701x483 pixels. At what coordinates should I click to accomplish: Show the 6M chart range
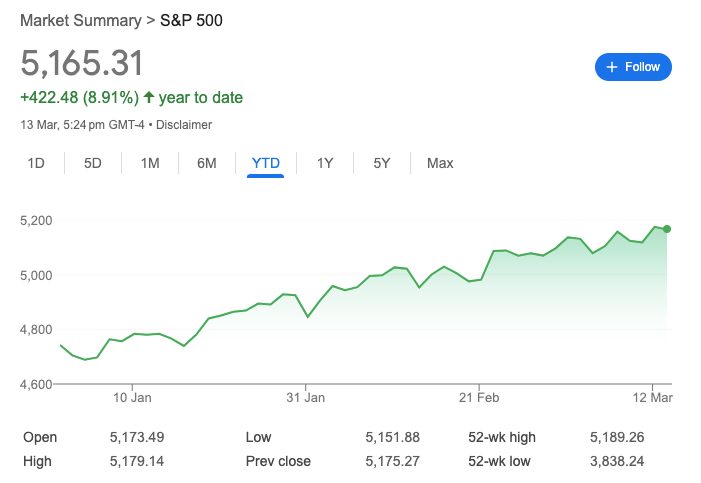click(207, 163)
